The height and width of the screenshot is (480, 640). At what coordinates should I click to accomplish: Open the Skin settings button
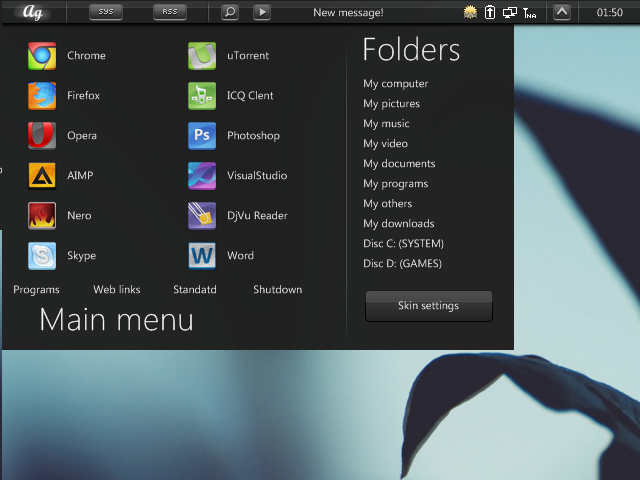[x=428, y=306]
